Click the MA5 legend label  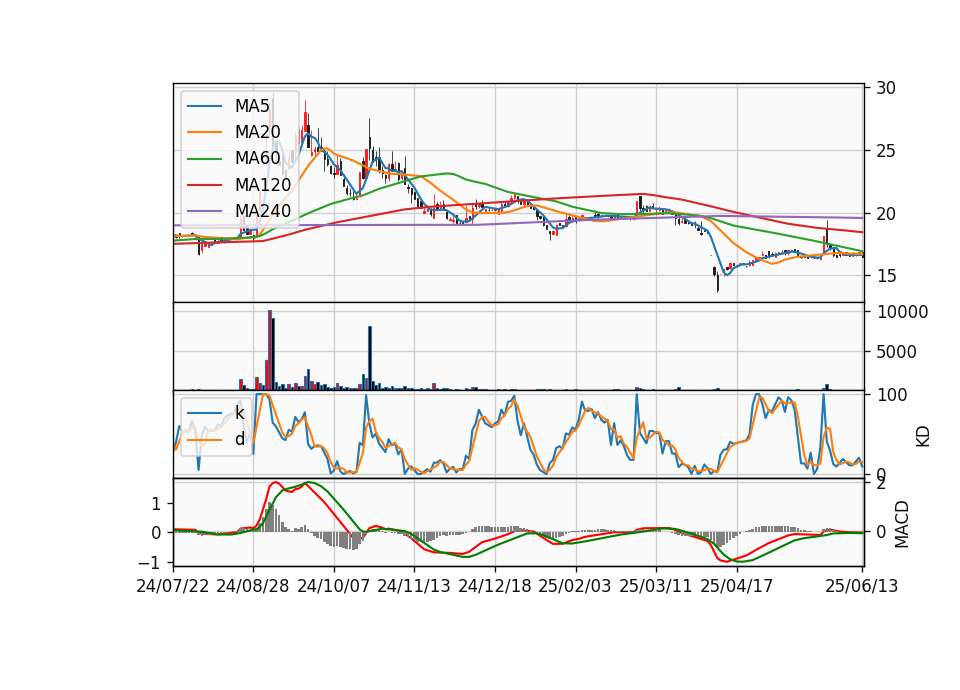click(x=252, y=106)
